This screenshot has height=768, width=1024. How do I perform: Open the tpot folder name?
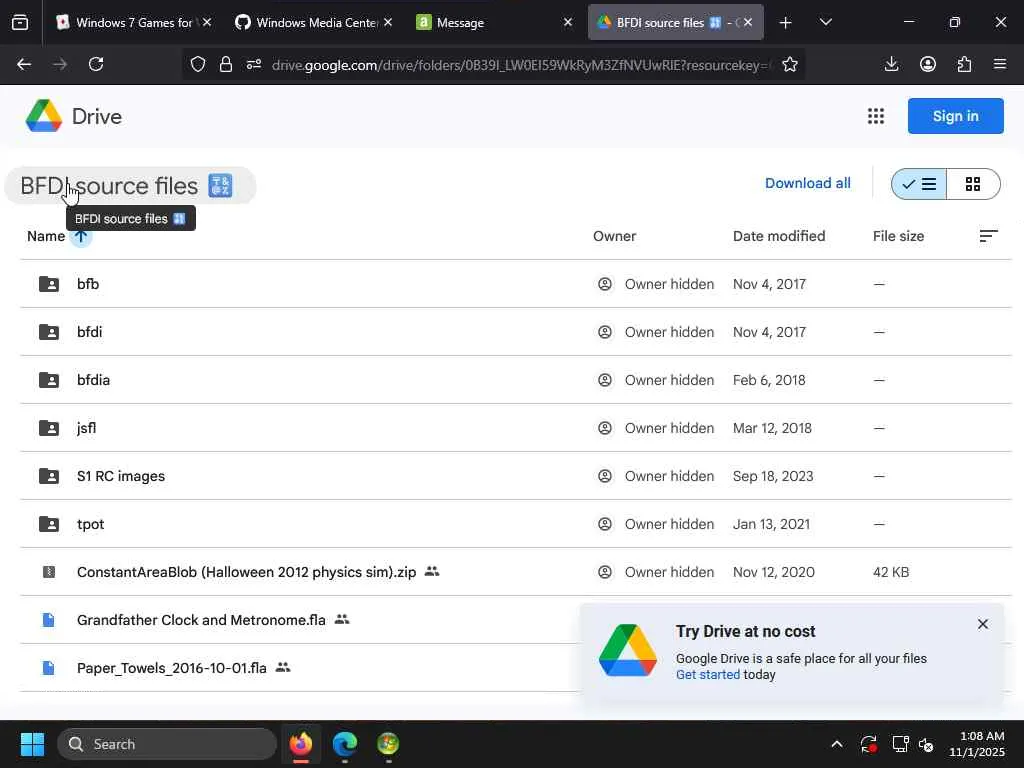pyautogui.click(x=90, y=524)
